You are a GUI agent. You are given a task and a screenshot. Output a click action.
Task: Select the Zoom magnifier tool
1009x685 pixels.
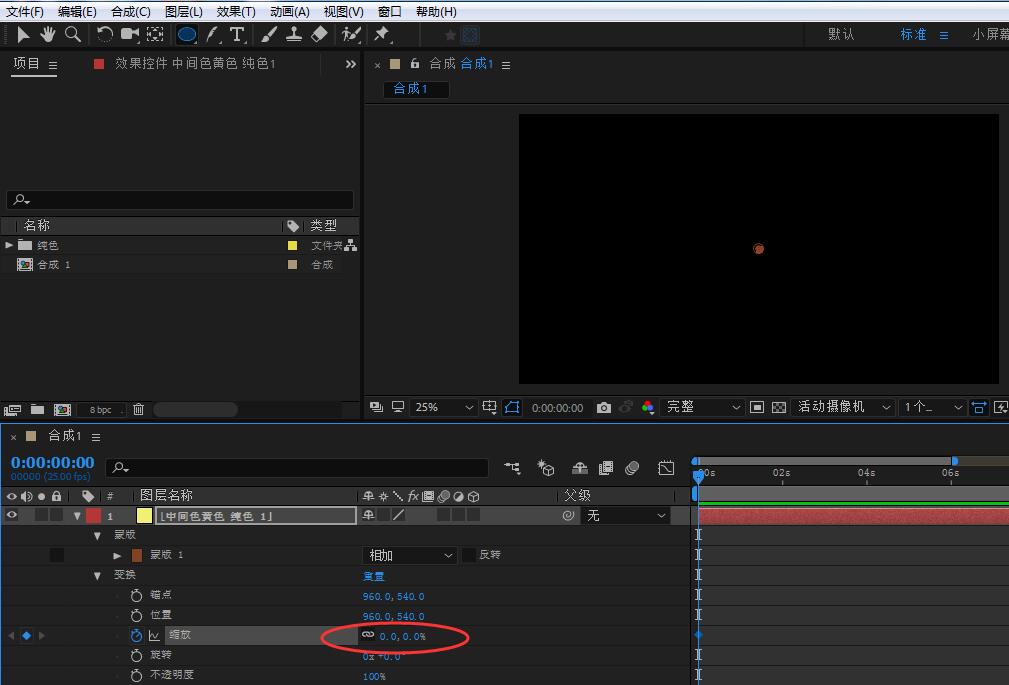[x=72, y=34]
